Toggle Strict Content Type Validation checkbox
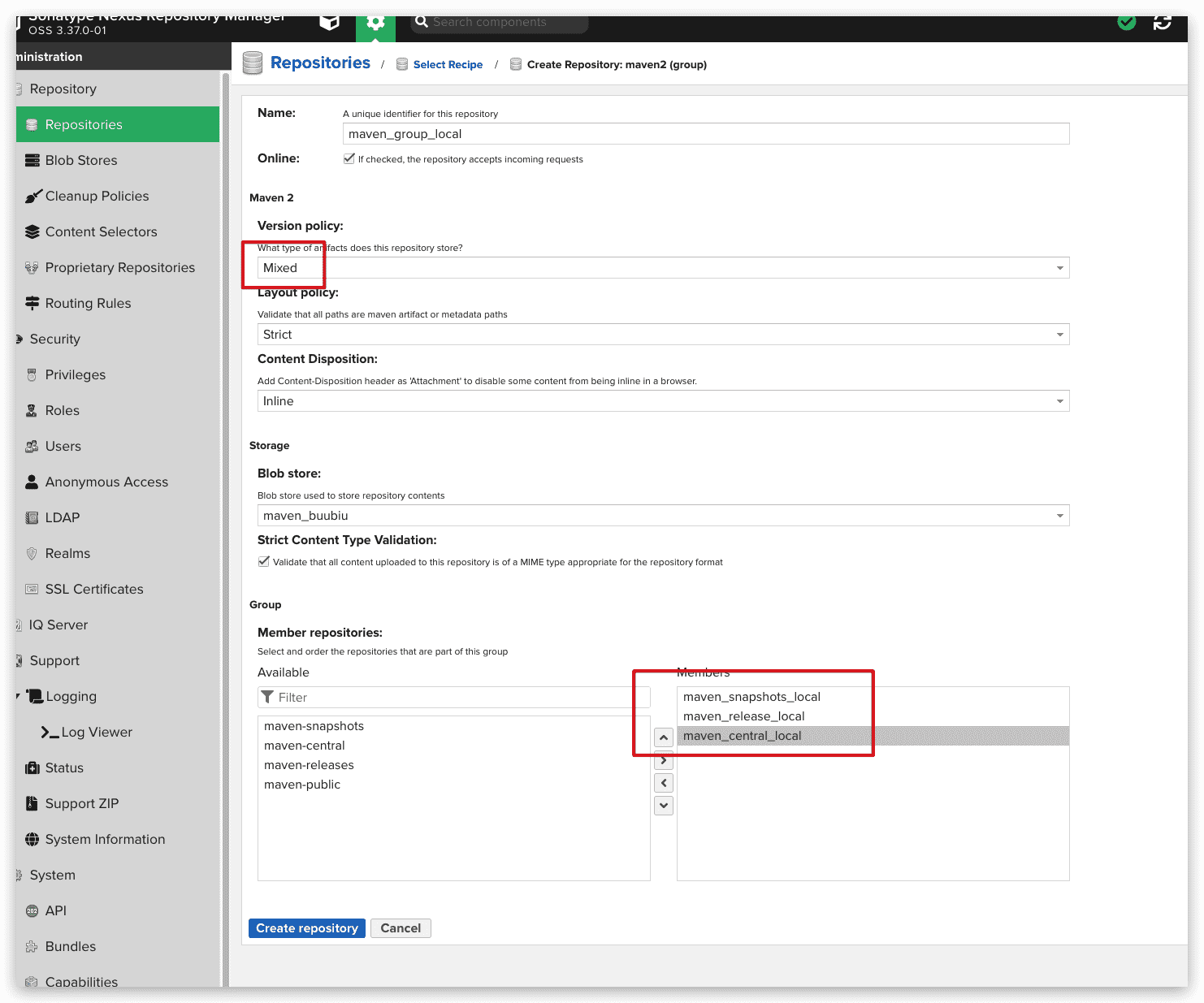Viewport: 1204px width, 1003px height. coord(264,561)
